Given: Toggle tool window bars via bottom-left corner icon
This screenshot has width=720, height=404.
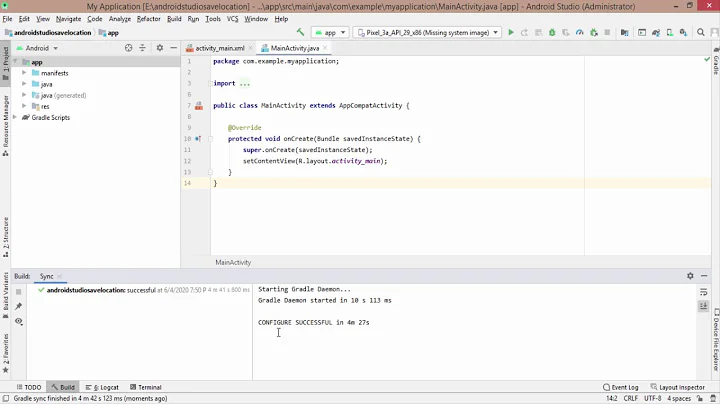Looking at the screenshot, I should (x=6, y=398).
